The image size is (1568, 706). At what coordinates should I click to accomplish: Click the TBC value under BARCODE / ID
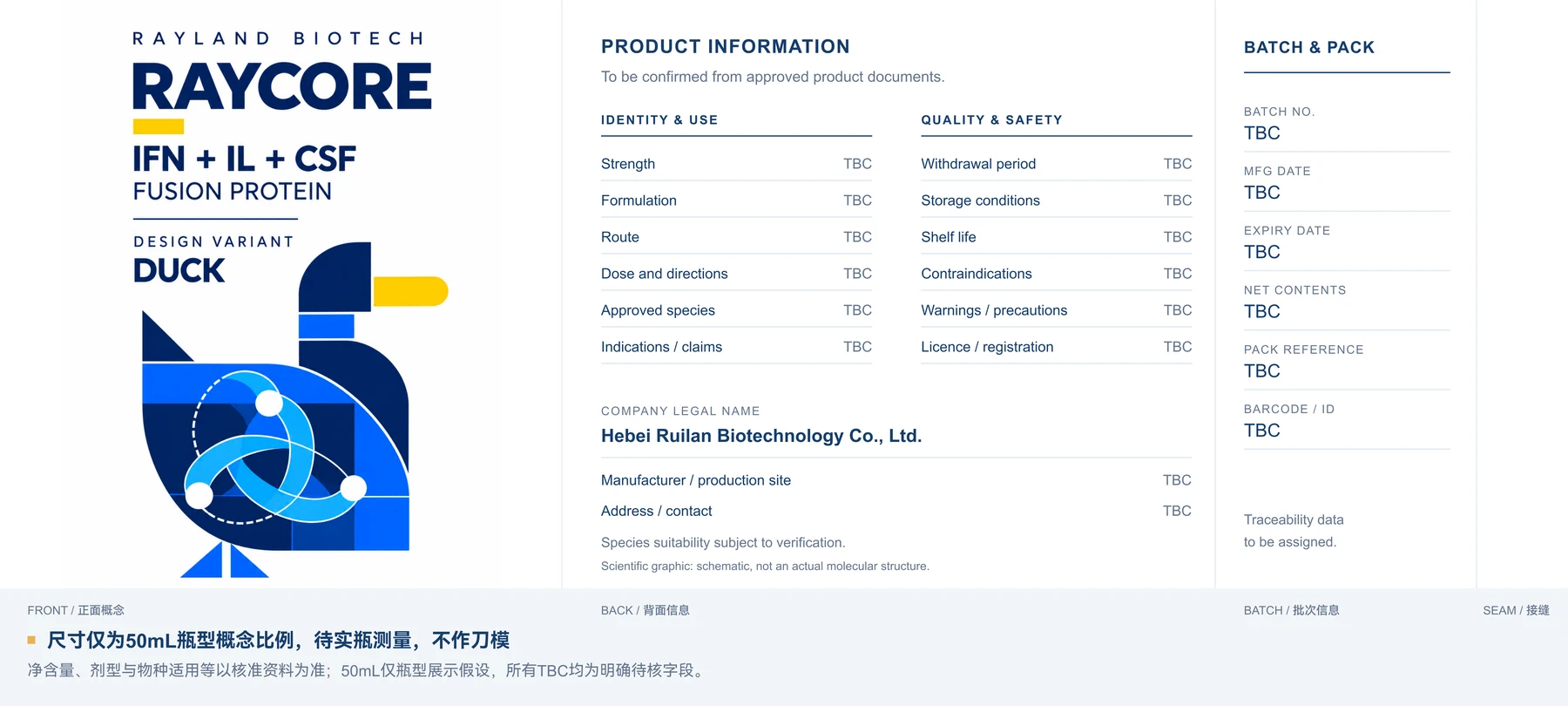point(1262,431)
